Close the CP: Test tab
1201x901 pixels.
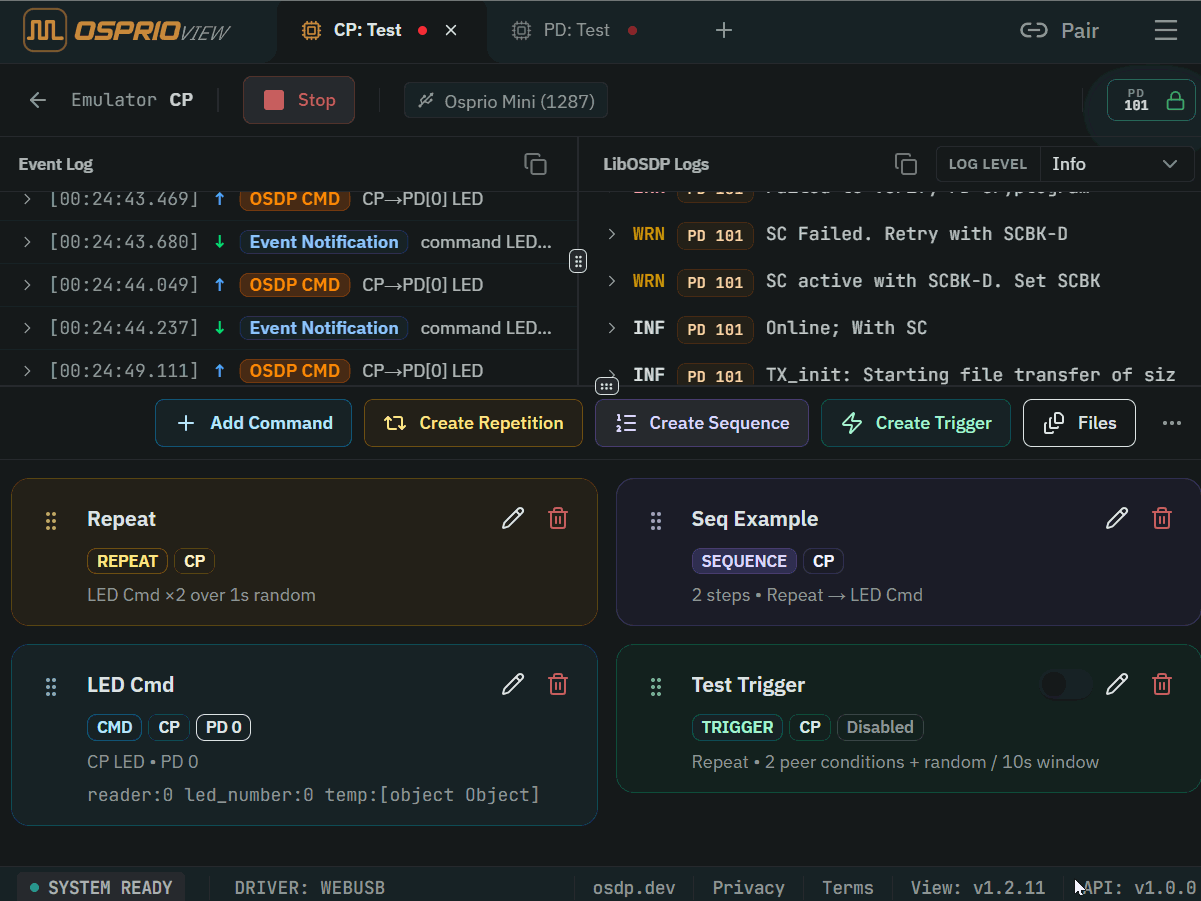point(451,30)
